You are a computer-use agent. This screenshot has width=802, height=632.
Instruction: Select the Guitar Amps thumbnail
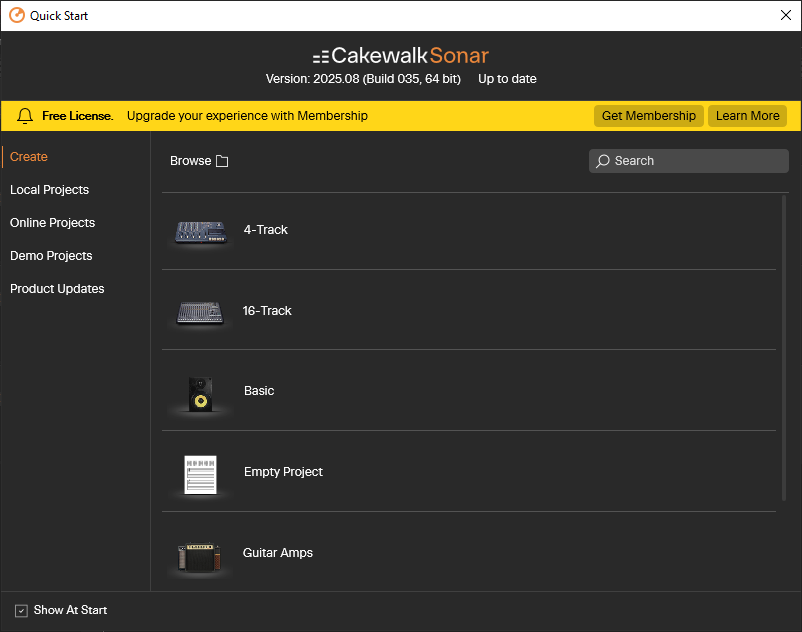pyautogui.click(x=199, y=557)
